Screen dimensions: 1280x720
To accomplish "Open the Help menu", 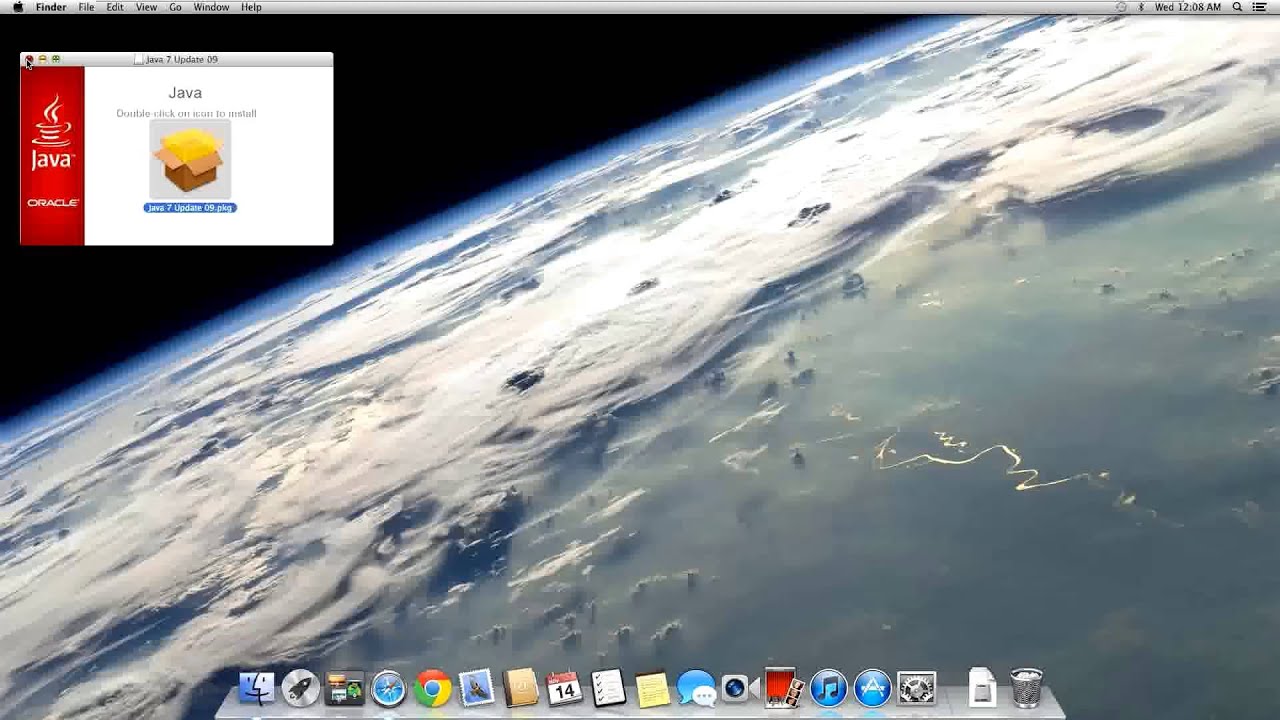I will [x=251, y=7].
